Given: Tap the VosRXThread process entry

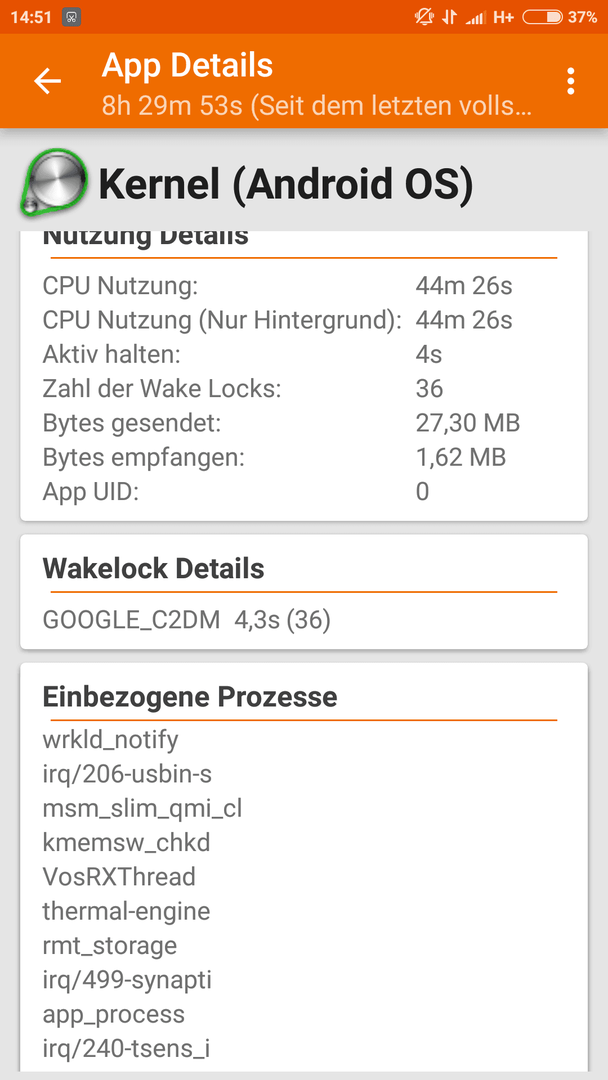Looking at the screenshot, I should pos(119,877).
